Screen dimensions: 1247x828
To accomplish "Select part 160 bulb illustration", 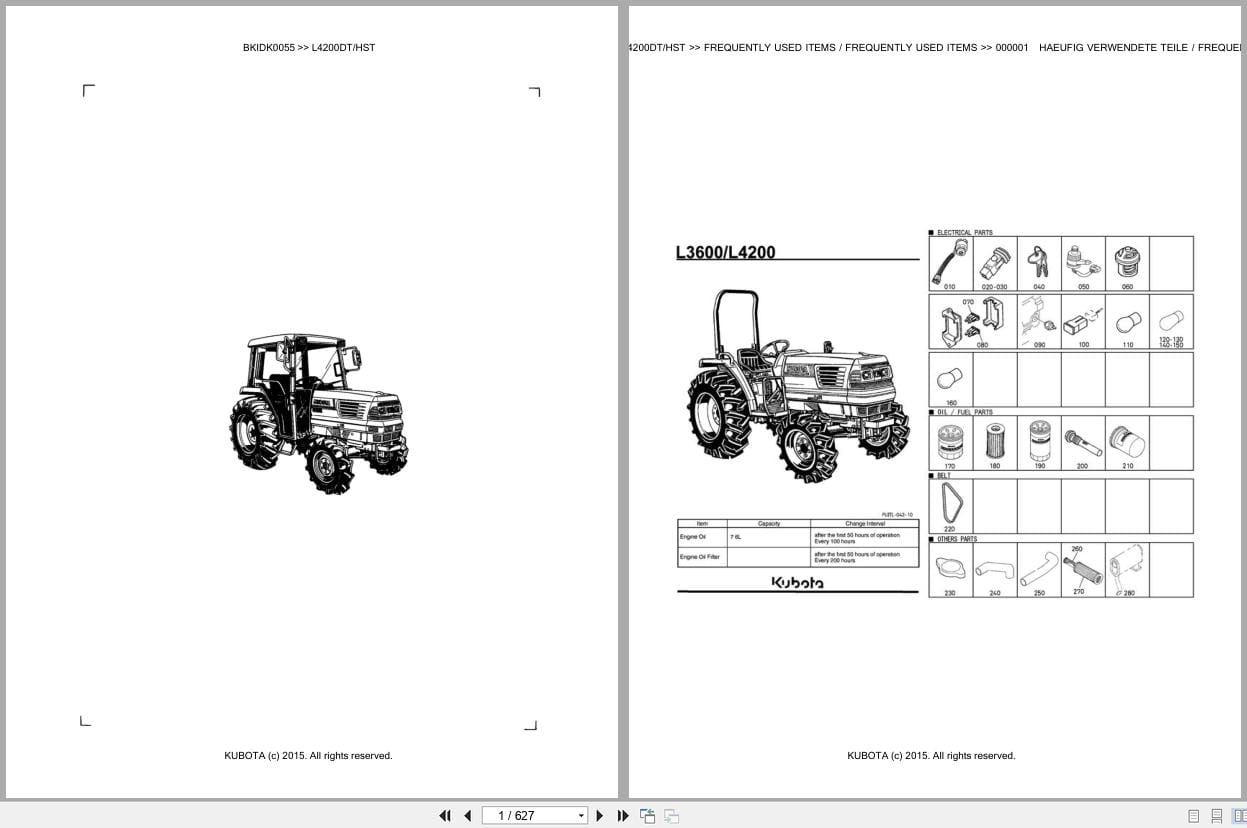I will [951, 380].
